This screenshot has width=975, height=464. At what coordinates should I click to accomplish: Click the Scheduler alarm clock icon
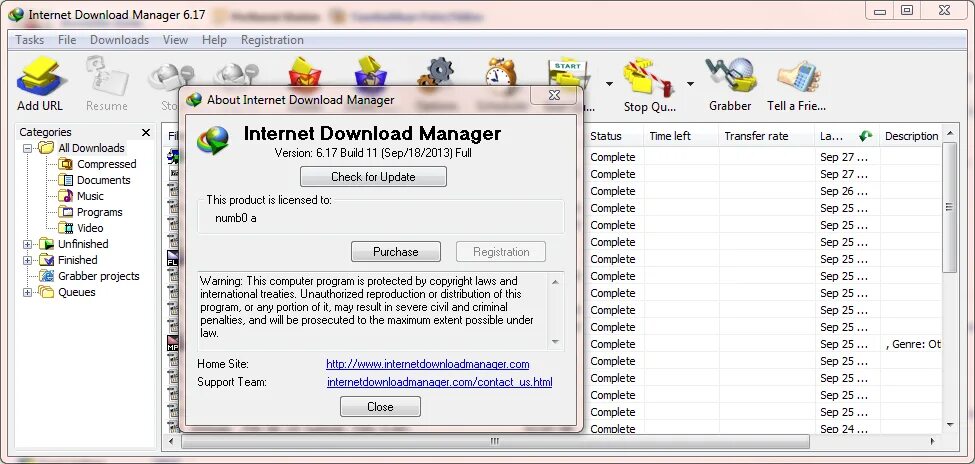click(x=501, y=73)
